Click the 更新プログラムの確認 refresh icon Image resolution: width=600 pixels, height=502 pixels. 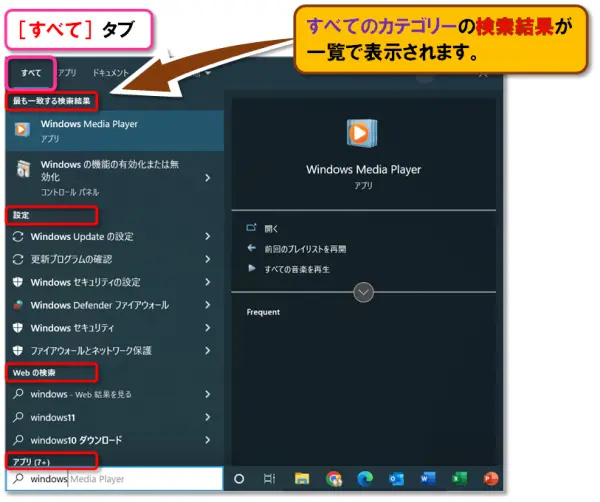click(18, 259)
